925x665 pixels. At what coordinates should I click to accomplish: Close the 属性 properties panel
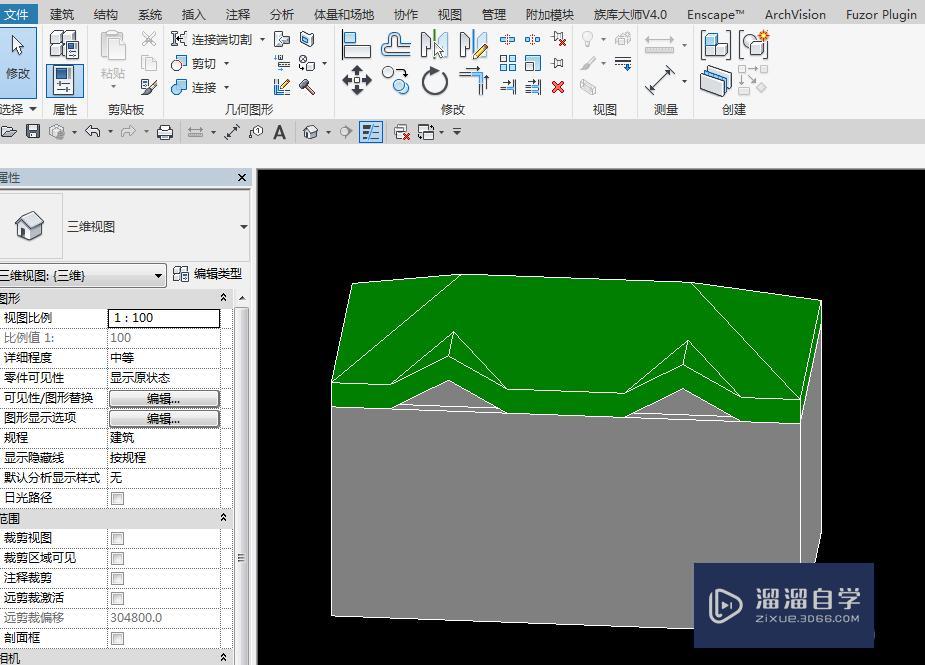pos(242,178)
